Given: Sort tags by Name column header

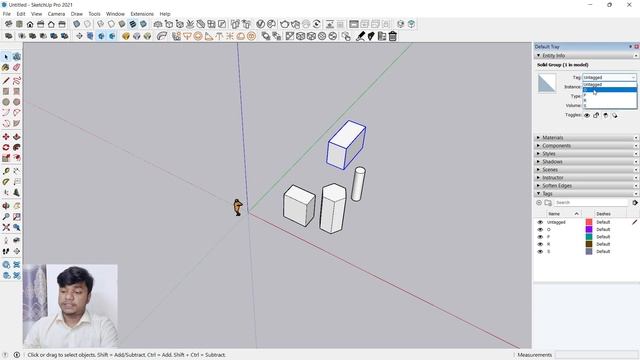Looking at the screenshot, I should coord(564,214).
